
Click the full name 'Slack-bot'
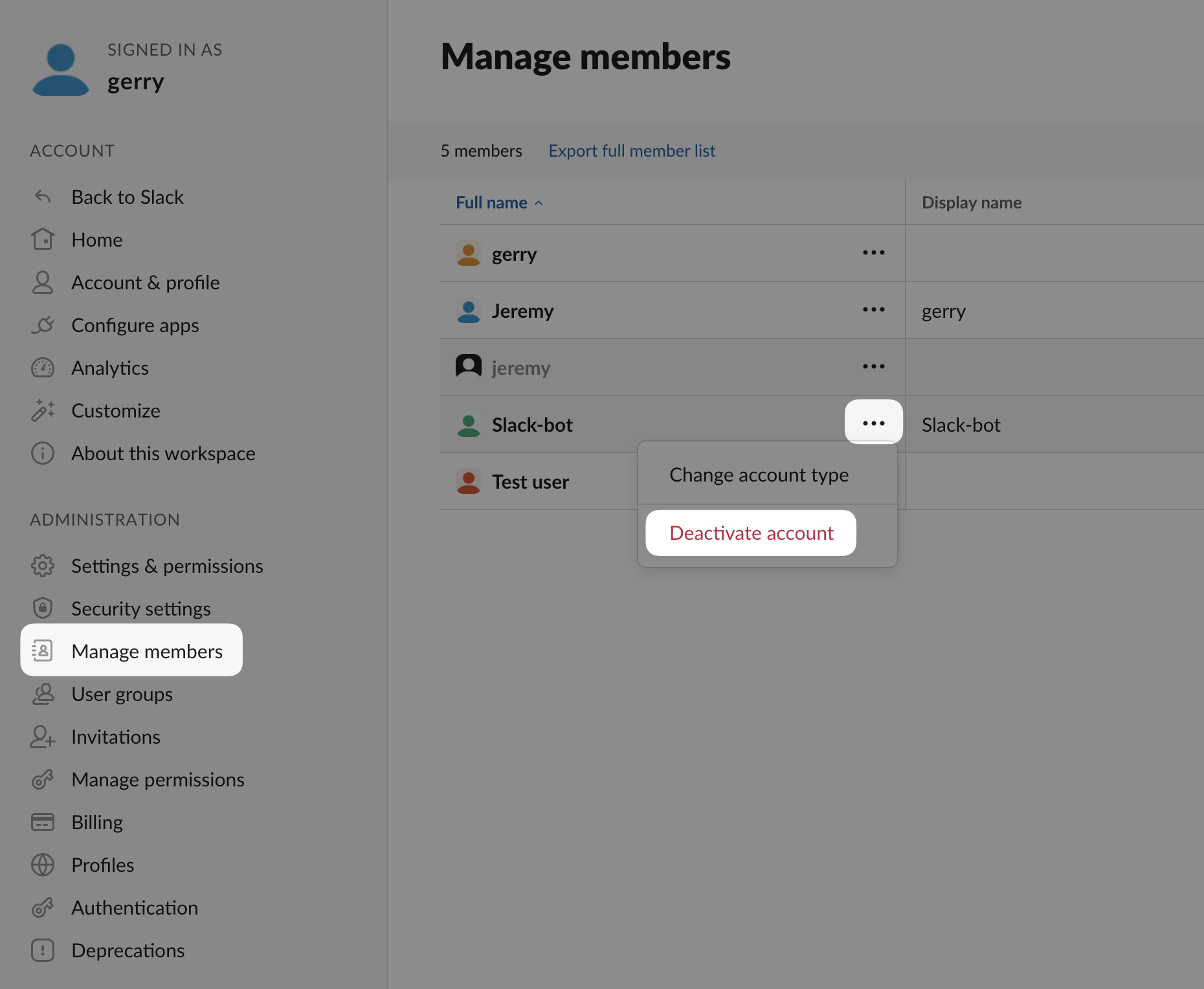tap(532, 425)
